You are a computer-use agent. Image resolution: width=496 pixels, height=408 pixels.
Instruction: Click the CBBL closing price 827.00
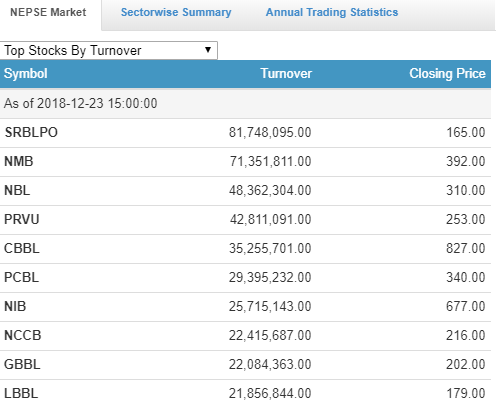[466, 249]
